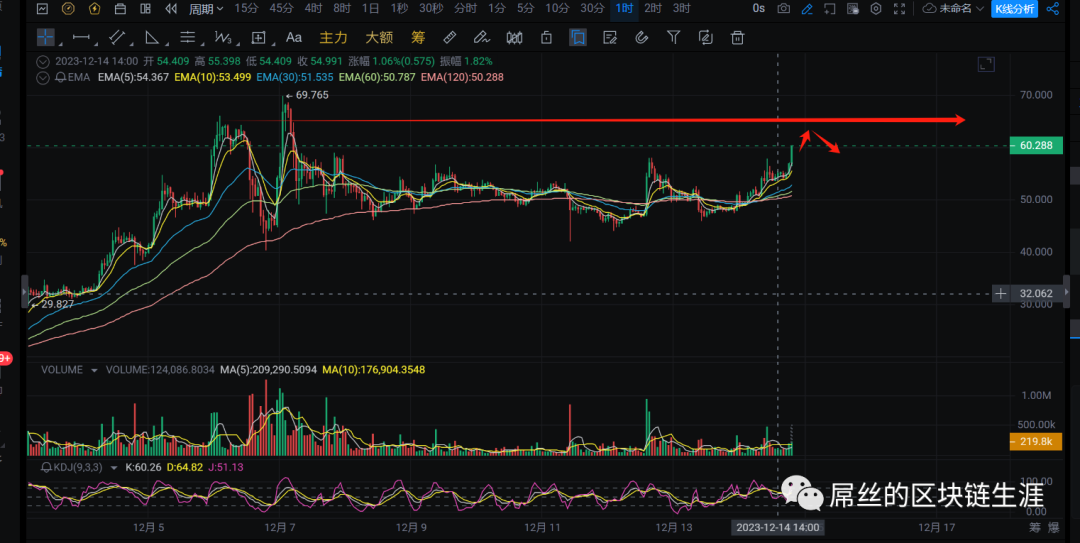The height and width of the screenshot is (543, 1080).
Task: Click the lock drawings icon
Action: (x=546, y=37)
